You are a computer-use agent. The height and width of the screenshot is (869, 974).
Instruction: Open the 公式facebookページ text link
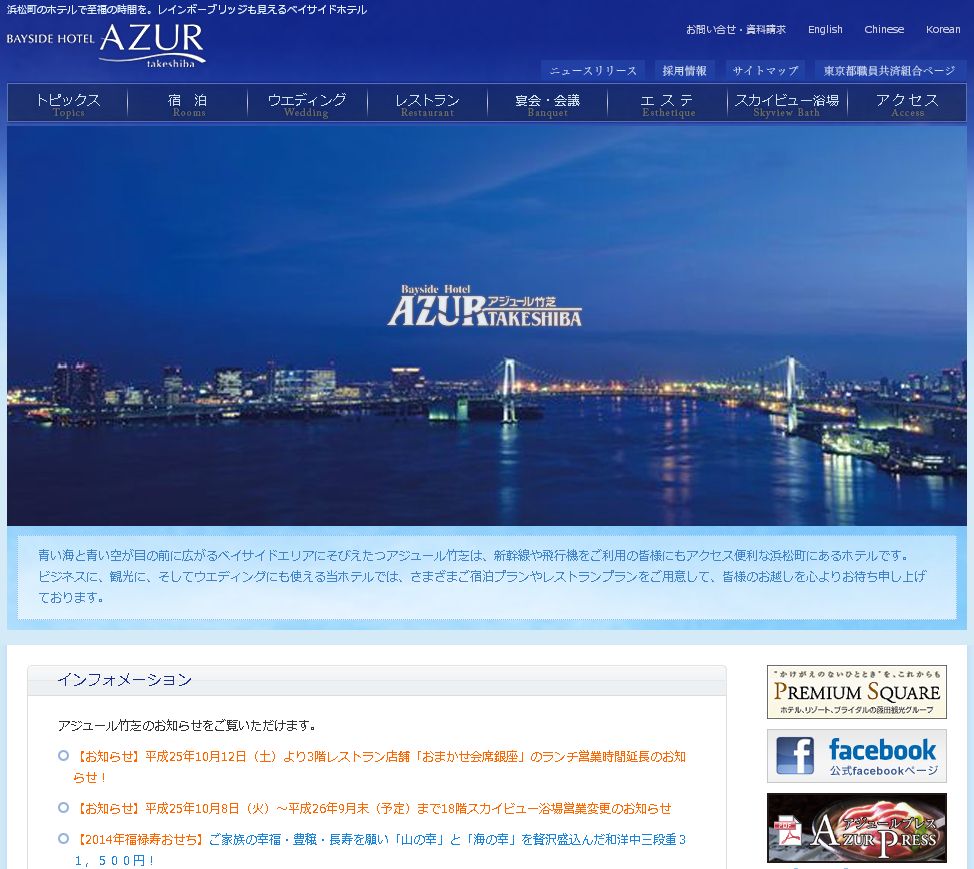pos(884,771)
